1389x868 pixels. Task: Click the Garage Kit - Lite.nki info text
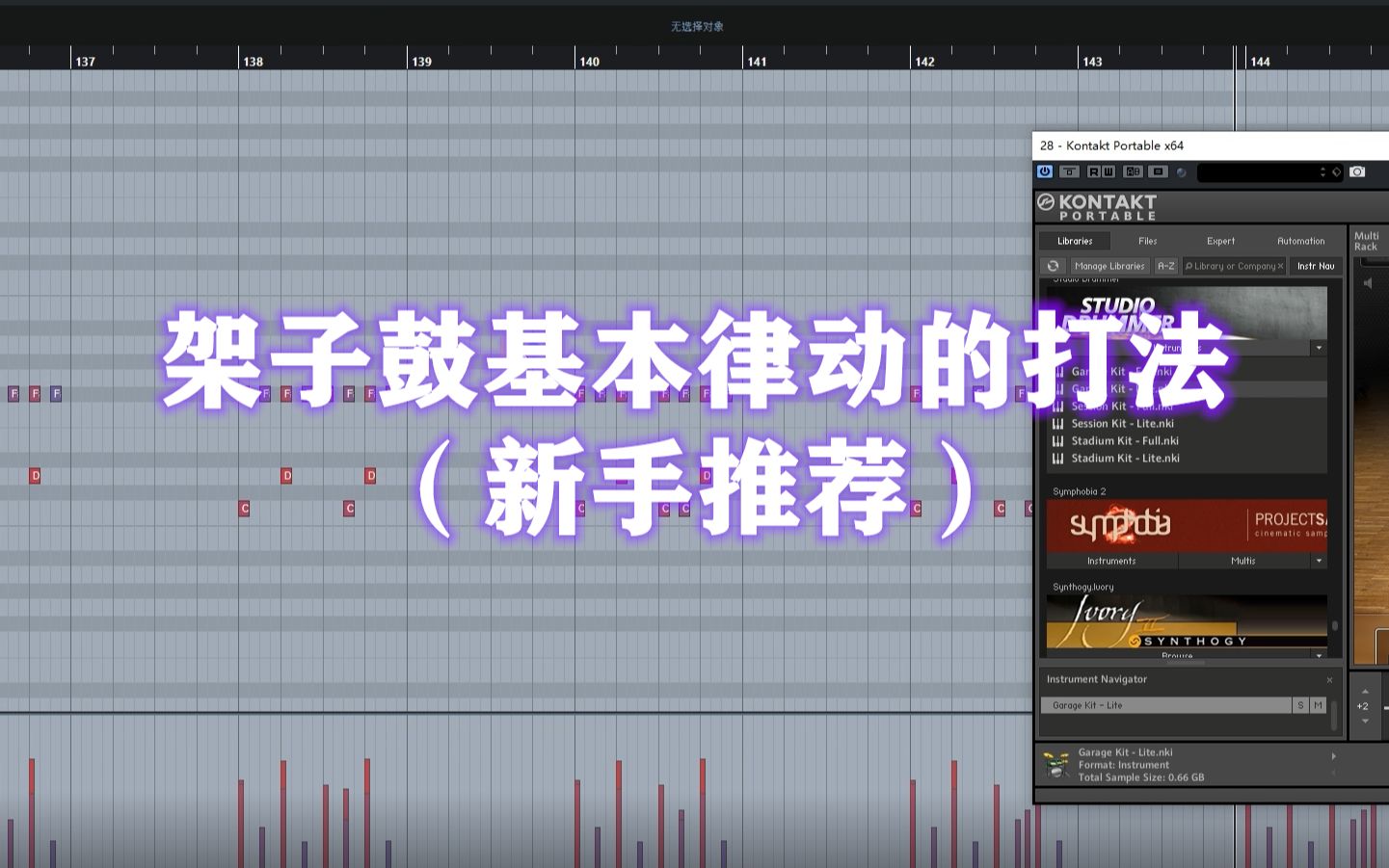(1125, 752)
